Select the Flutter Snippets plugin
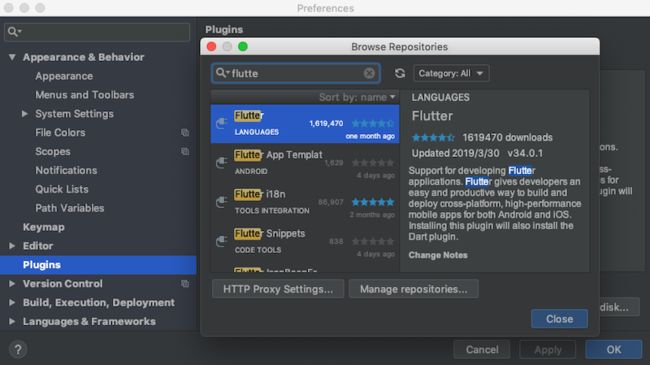650x365 pixels. (x=305, y=242)
